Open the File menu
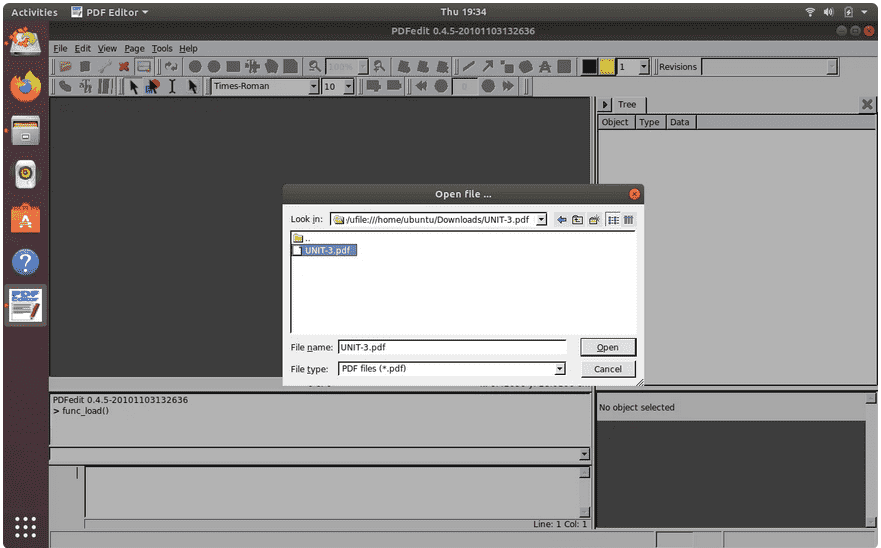This screenshot has height=548, width=881. pyautogui.click(x=60, y=48)
